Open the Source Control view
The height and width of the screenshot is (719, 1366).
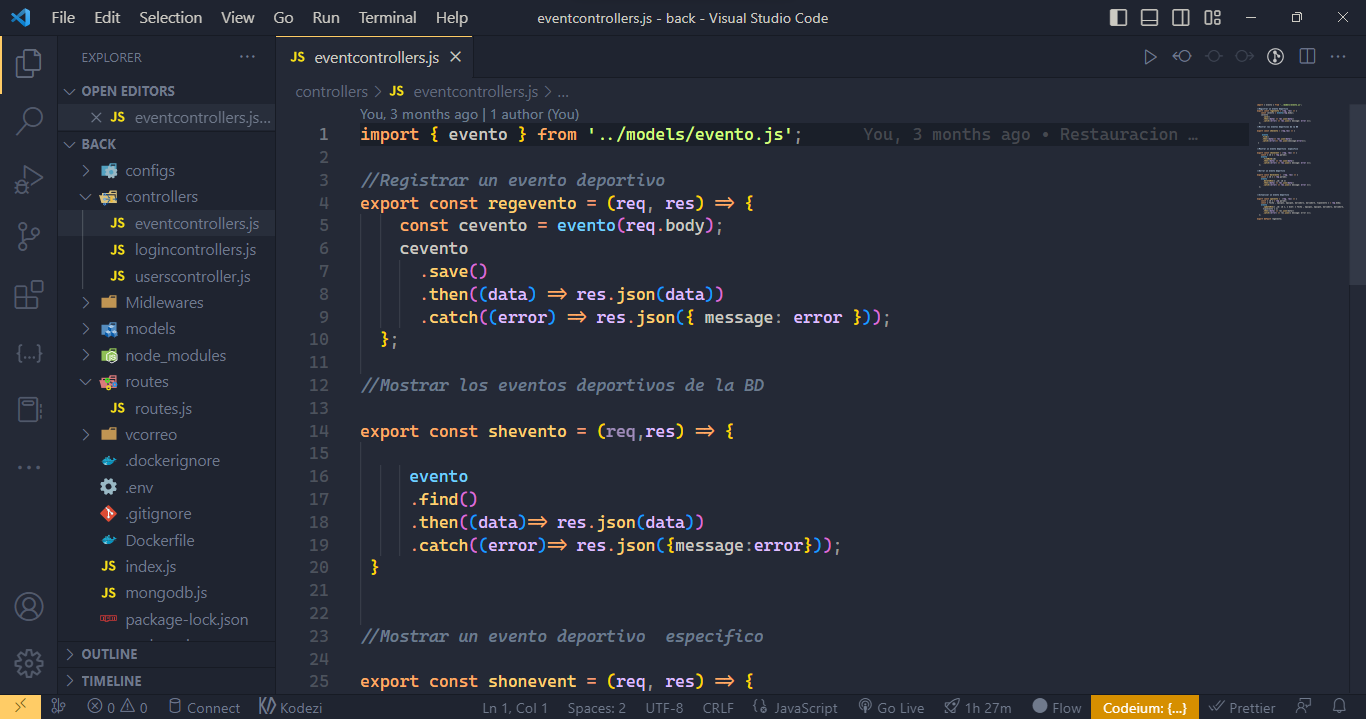click(29, 237)
